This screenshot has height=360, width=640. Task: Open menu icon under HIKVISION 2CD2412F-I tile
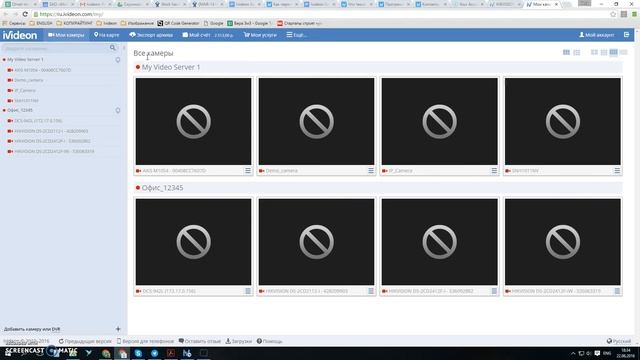(494, 291)
